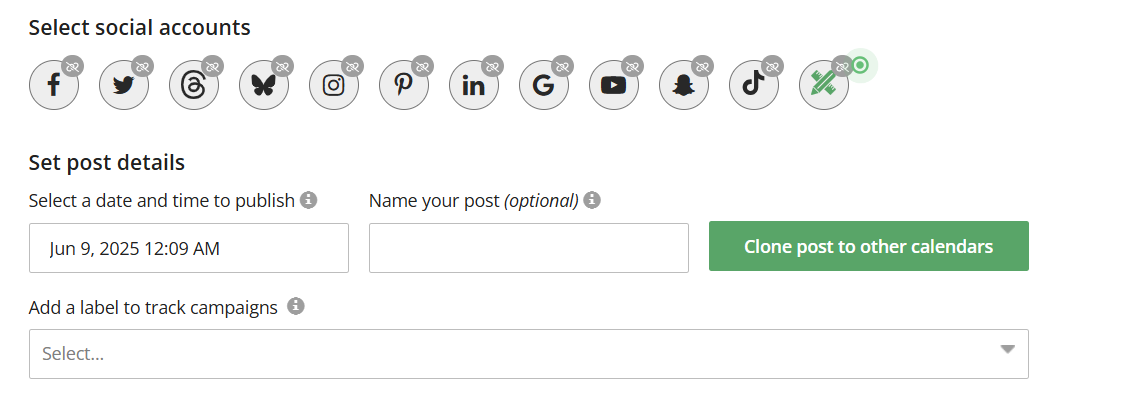Show info for campaign label tracking
The height and width of the screenshot is (413, 1122).
click(x=295, y=307)
